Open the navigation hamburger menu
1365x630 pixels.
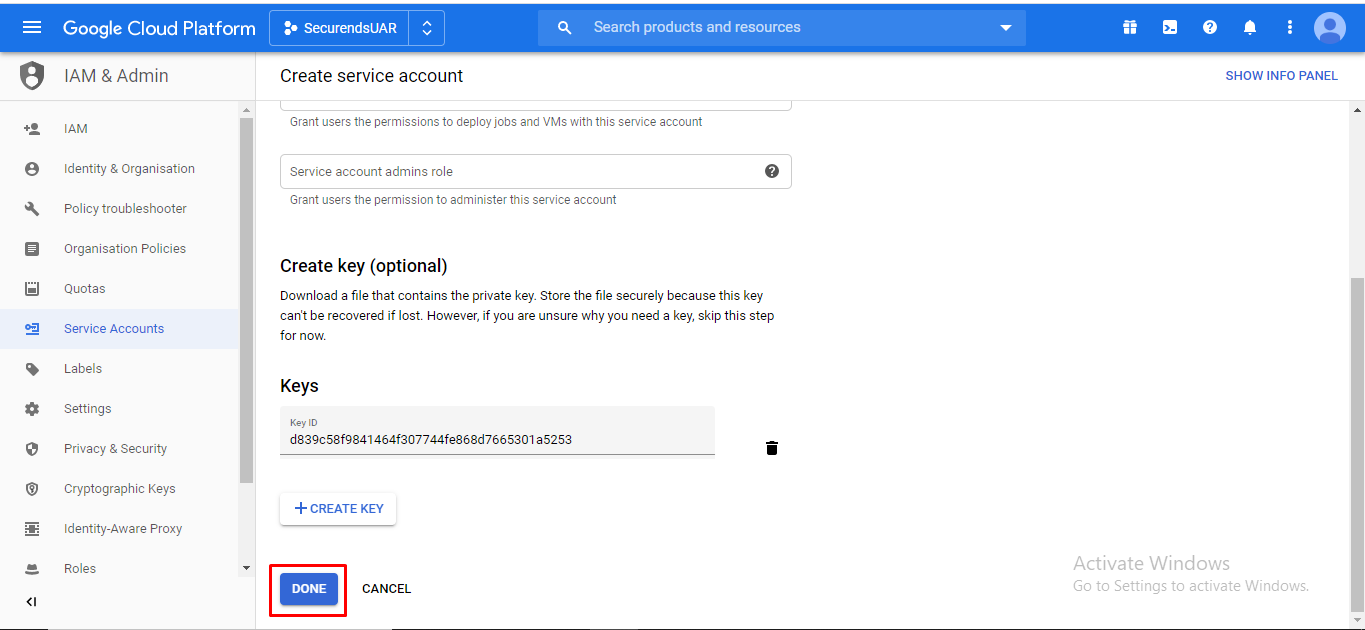[x=34, y=27]
